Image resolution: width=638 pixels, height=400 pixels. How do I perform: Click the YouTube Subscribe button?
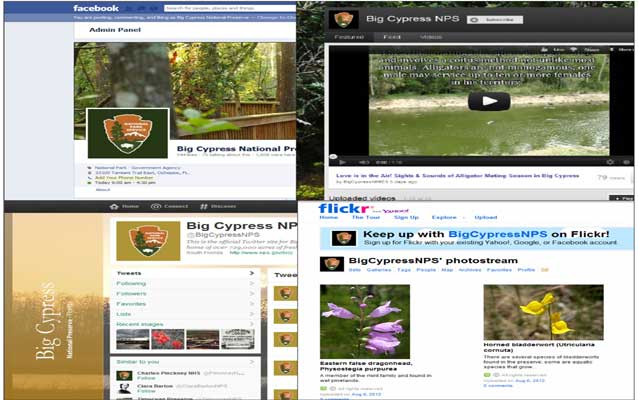495,20
